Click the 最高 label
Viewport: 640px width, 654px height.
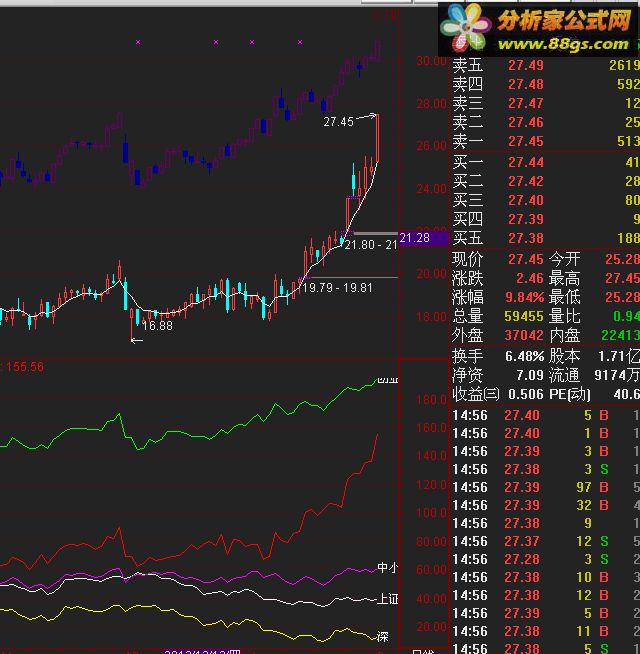tap(564, 278)
